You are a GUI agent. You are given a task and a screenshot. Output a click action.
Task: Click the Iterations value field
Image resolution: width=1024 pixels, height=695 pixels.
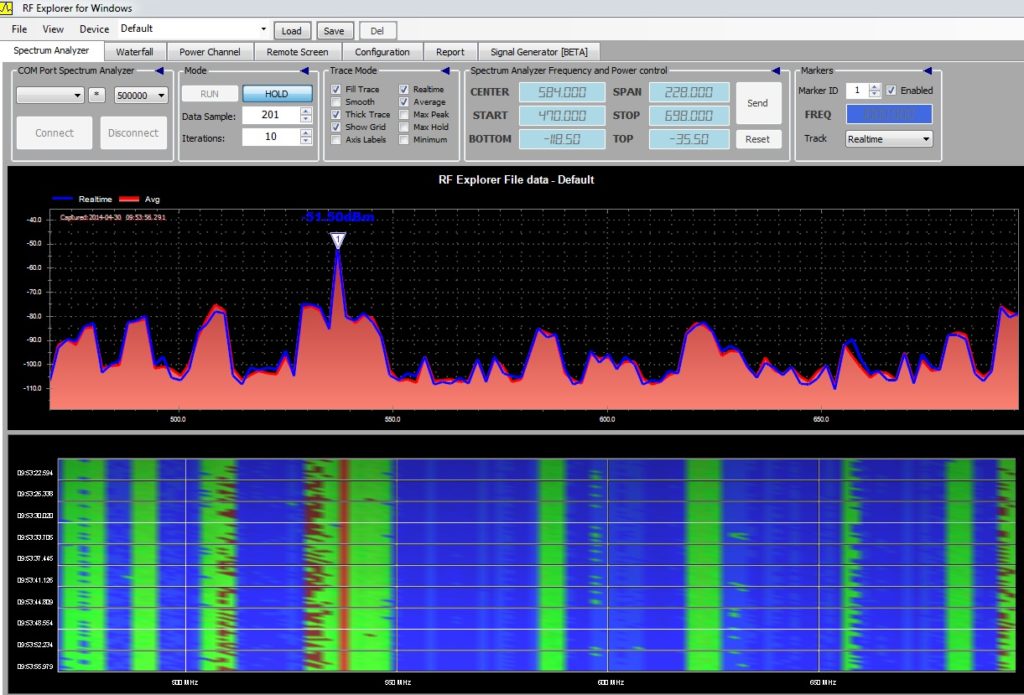point(270,137)
